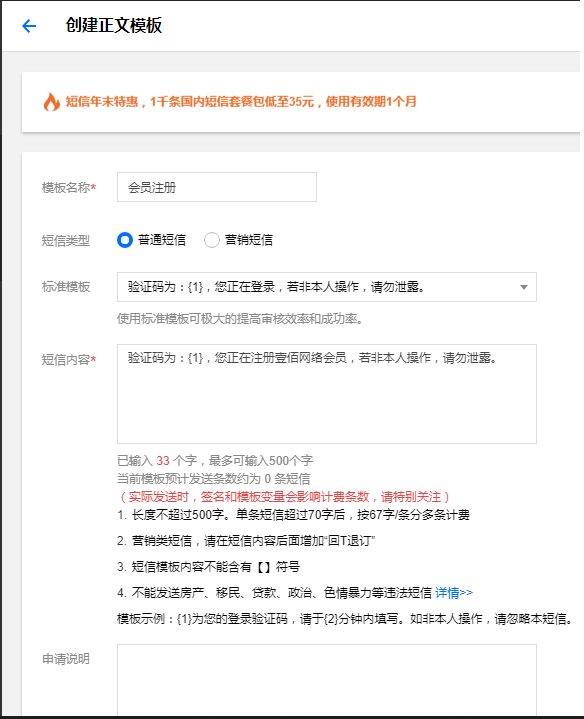Screen dimensions: 584x719
Task: Expand the 标准模板 dropdown arrow
Action: point(523,288)
